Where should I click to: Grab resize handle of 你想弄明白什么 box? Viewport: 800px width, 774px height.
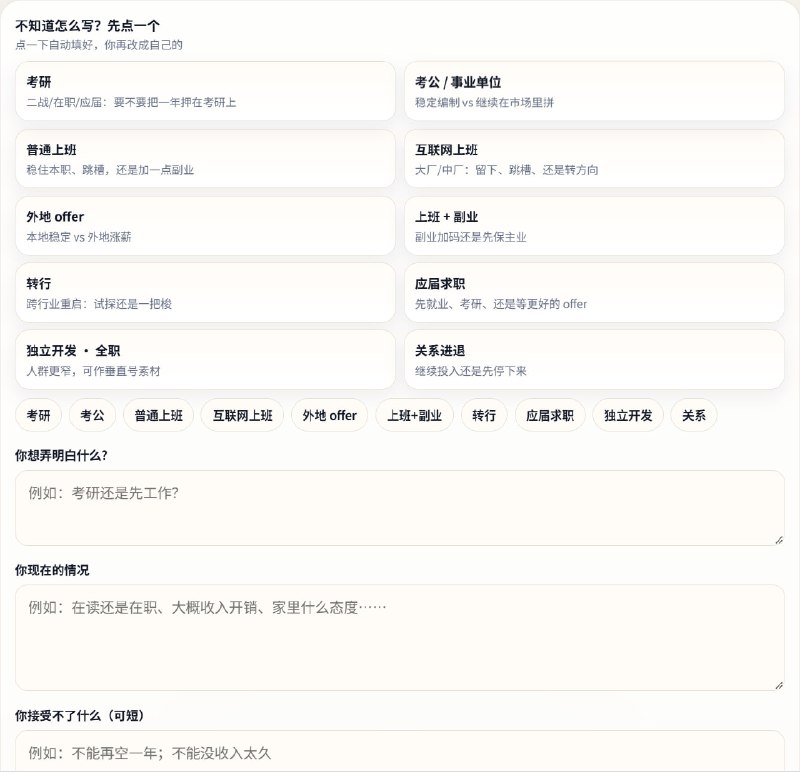click(779, 540)
